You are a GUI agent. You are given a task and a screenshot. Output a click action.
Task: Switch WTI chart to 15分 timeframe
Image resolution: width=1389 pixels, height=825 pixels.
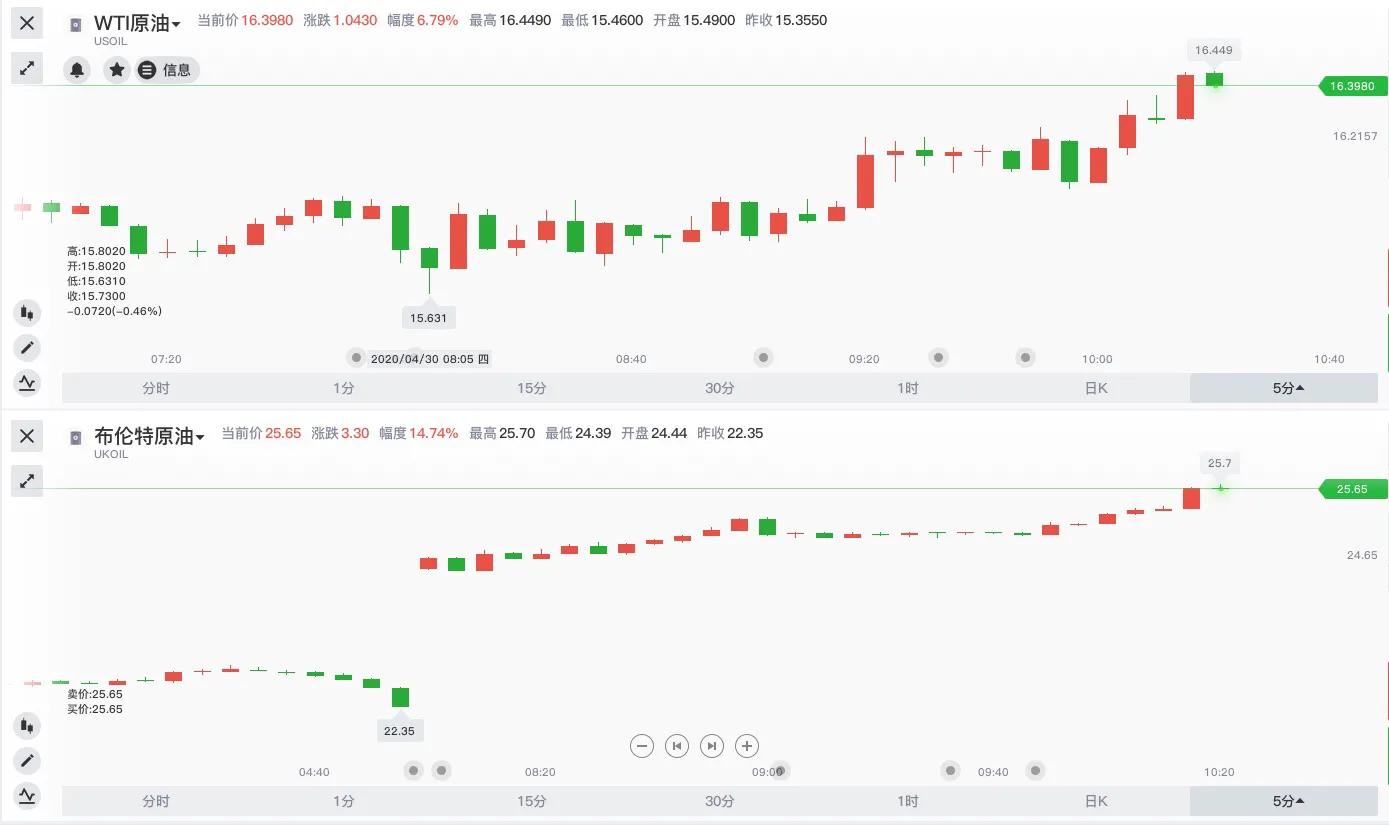tap(532, 388)
